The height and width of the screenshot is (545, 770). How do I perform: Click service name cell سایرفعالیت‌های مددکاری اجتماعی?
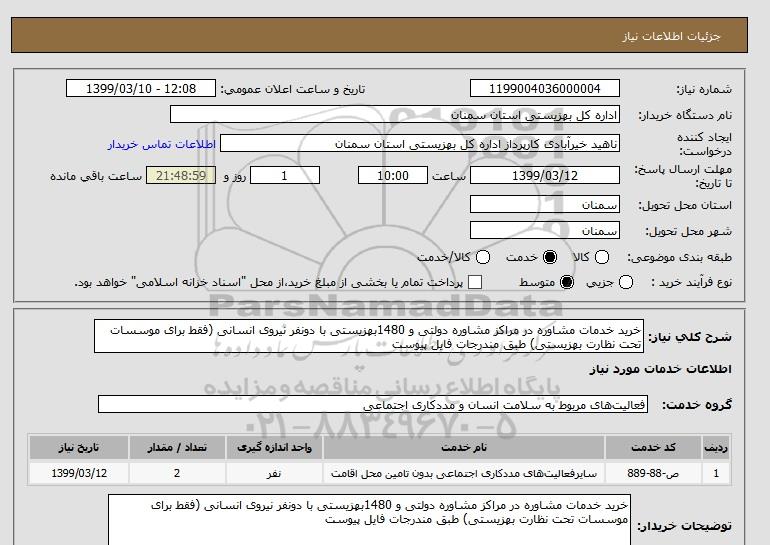pyautogui.click(x=464, y=473)
